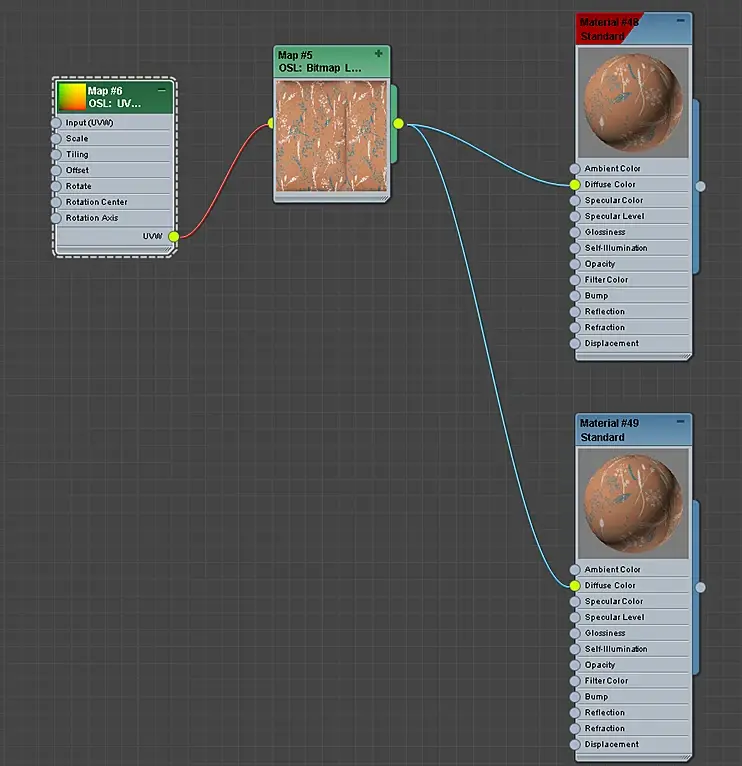Viewport: 742px width, 766px height.
Task: Click the Map #6 node resize grip
Action: pyautogui.click(x=170, y=250)
